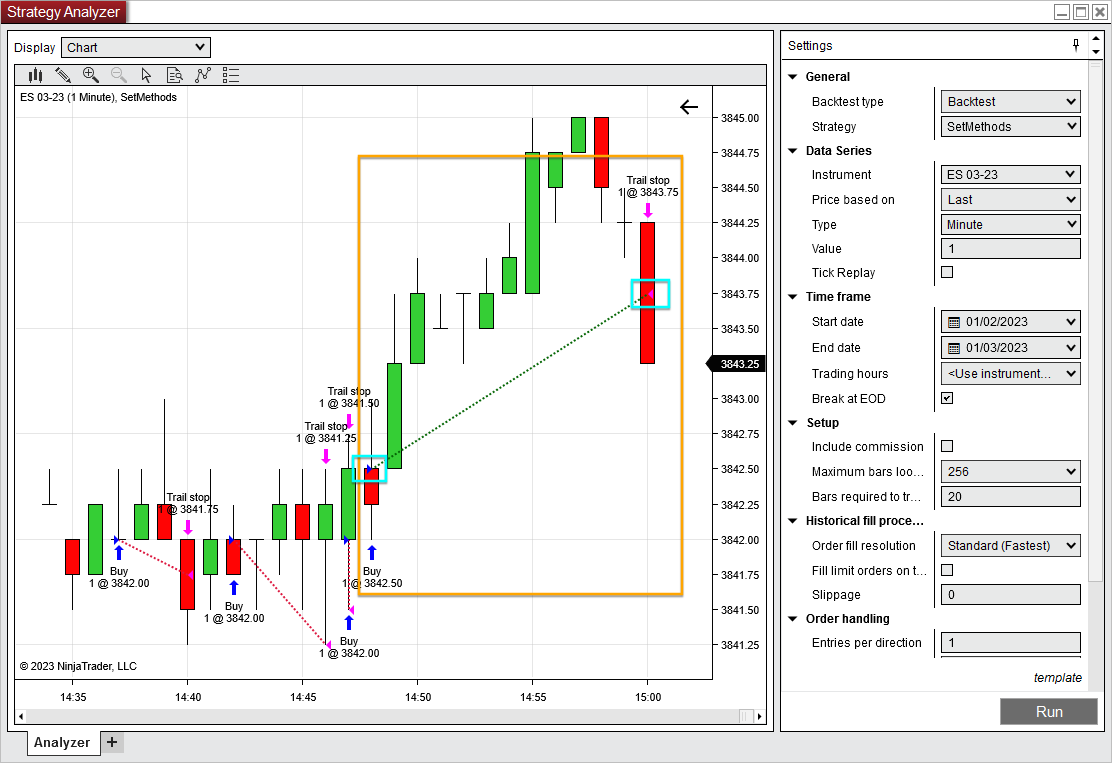Click the Entries per direction field
1112x763 pixels.
point(1010,642)
